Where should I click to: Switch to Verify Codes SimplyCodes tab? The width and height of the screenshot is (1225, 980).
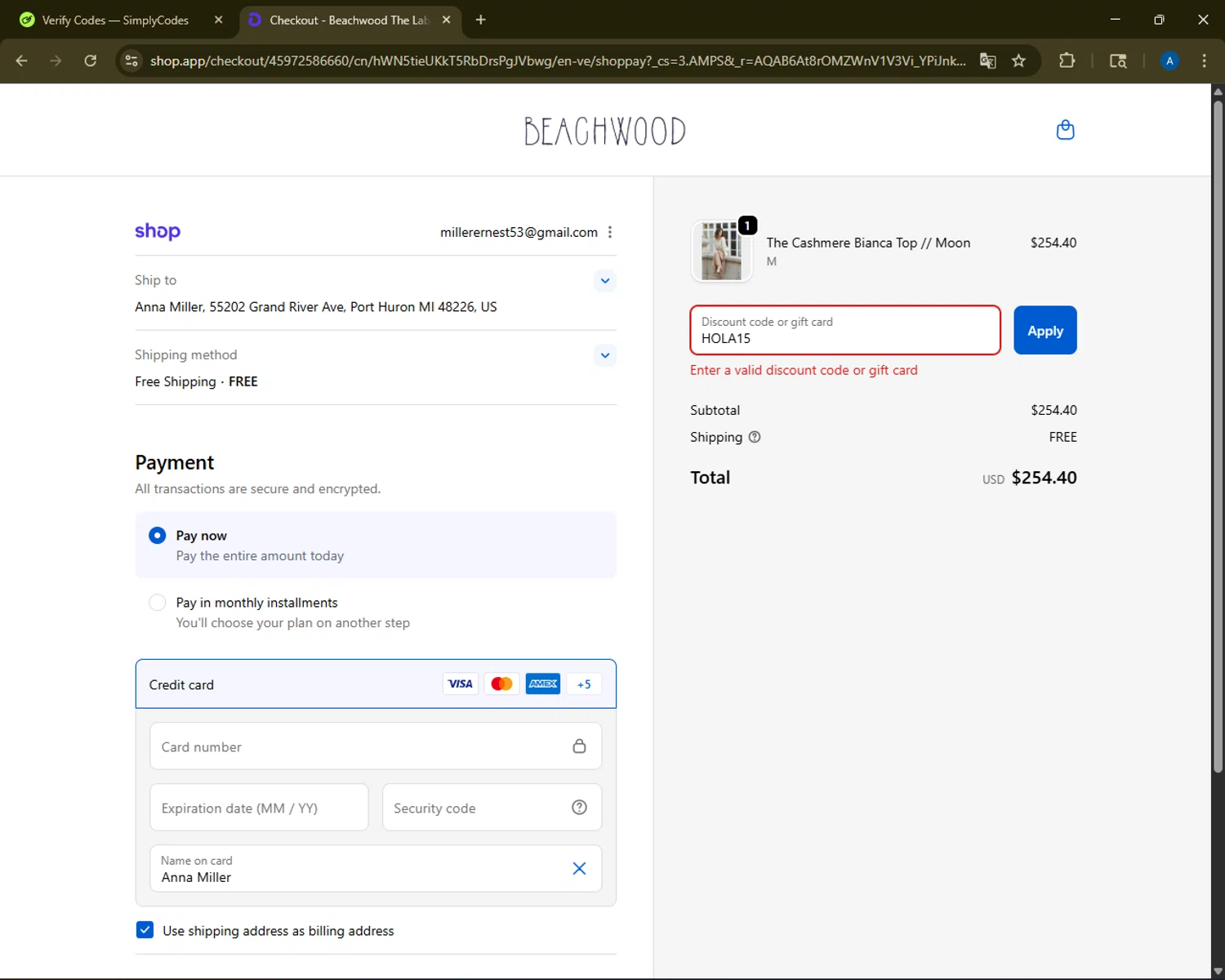coord(116,20)
